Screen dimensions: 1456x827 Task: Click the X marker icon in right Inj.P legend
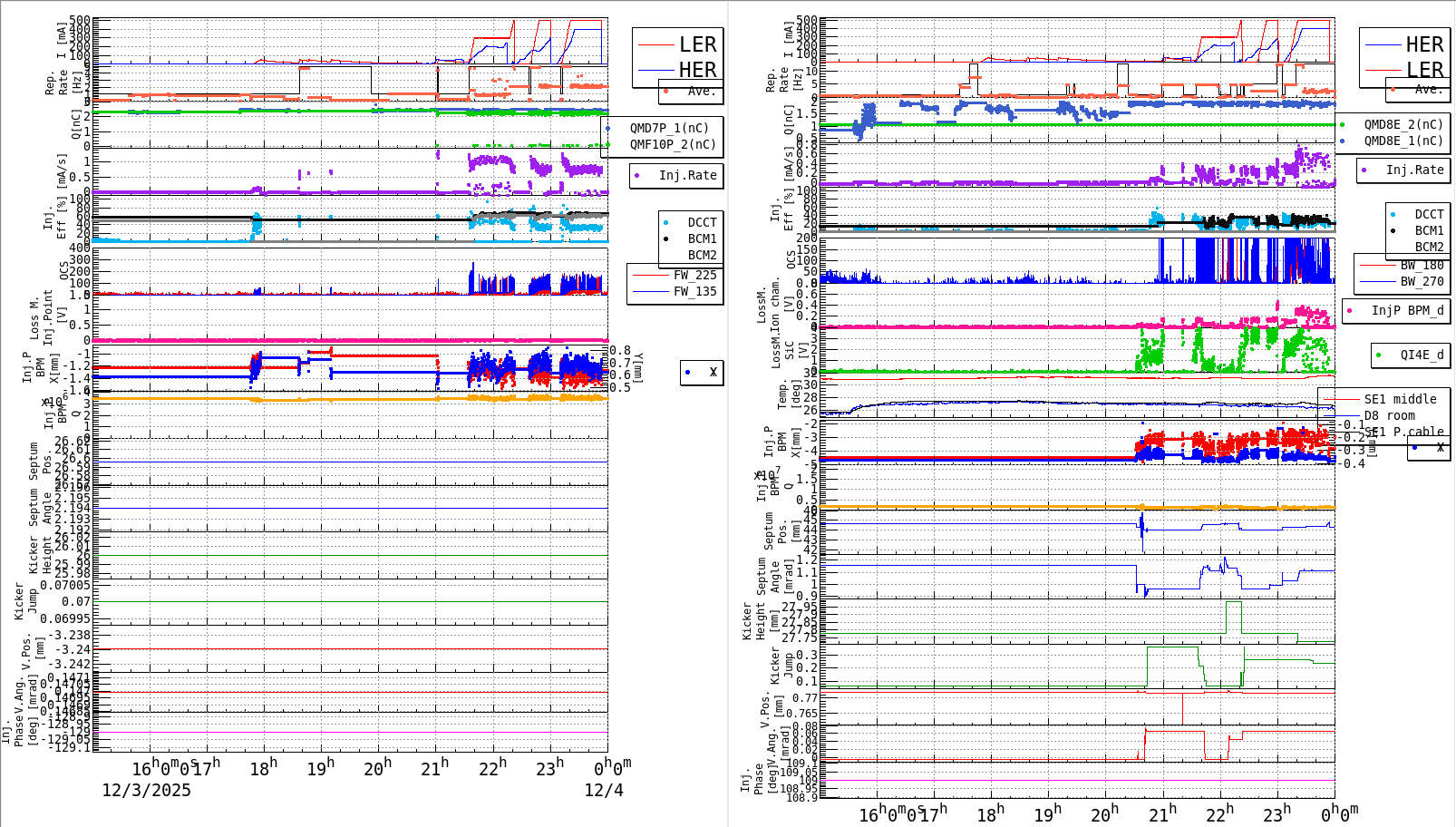point(1416,448)
